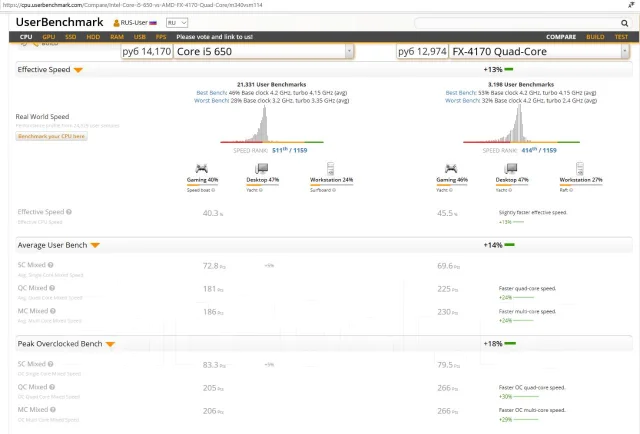The height and width of the screenshot is (434, 640).
Task: Collapse the Average User Bench section
Action: tap(95, 245)
